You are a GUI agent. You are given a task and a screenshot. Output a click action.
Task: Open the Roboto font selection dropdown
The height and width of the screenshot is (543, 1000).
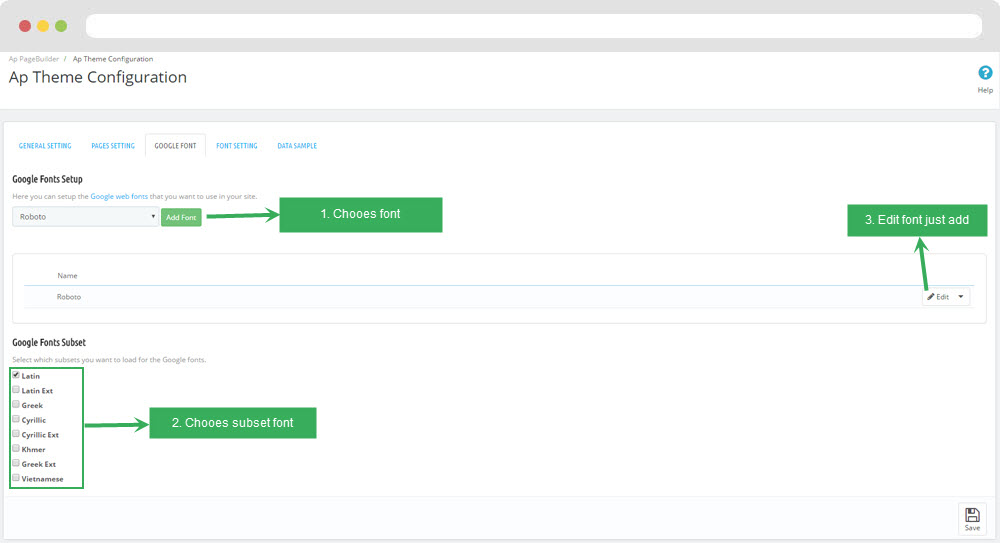pos(85,216)
